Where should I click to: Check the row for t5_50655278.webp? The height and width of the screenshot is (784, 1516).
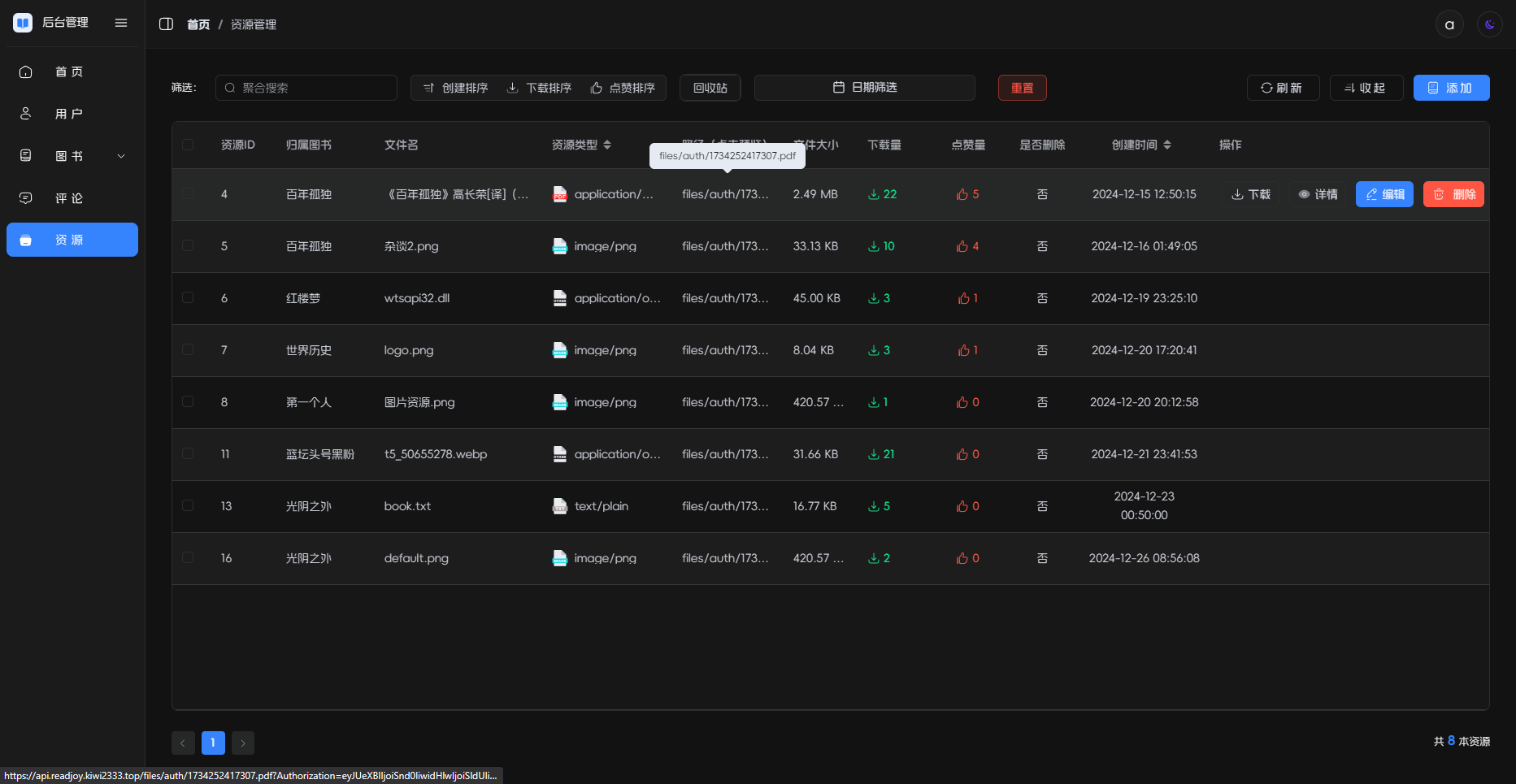click(x=188, y=453)
